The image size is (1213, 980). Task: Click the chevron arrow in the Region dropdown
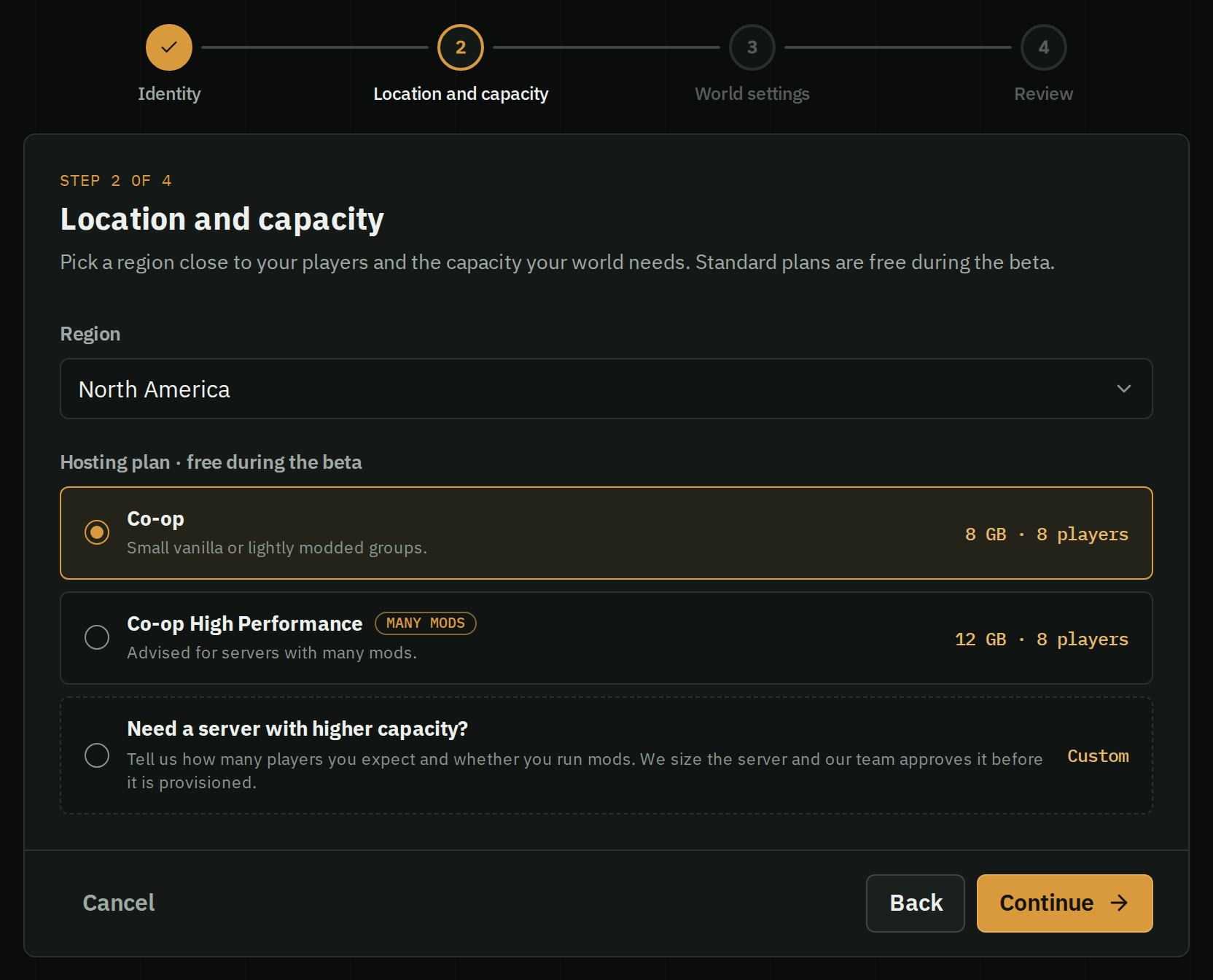(1124, 389)
